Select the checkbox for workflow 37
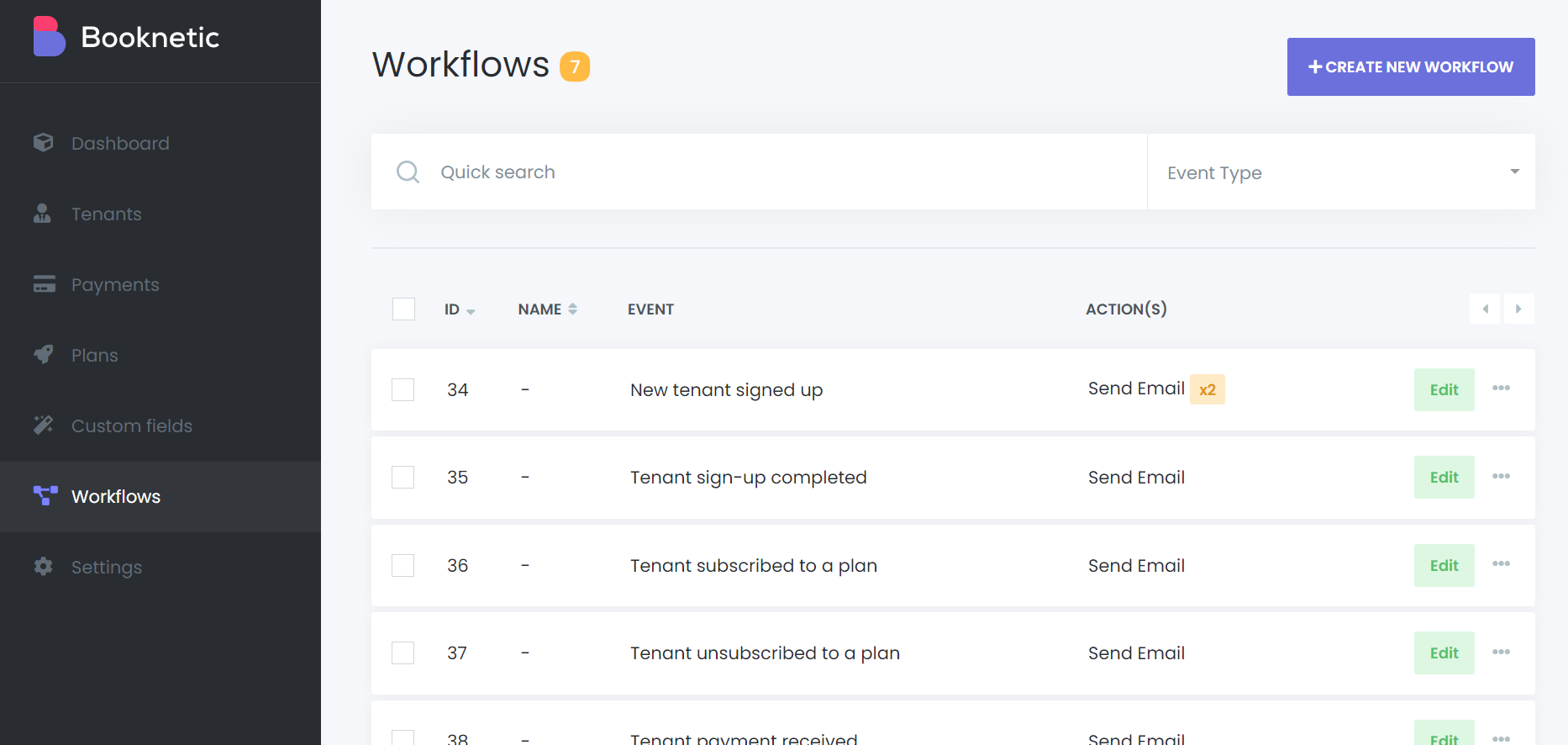Viewport: 1568px width, 745px height. [403, 653]
